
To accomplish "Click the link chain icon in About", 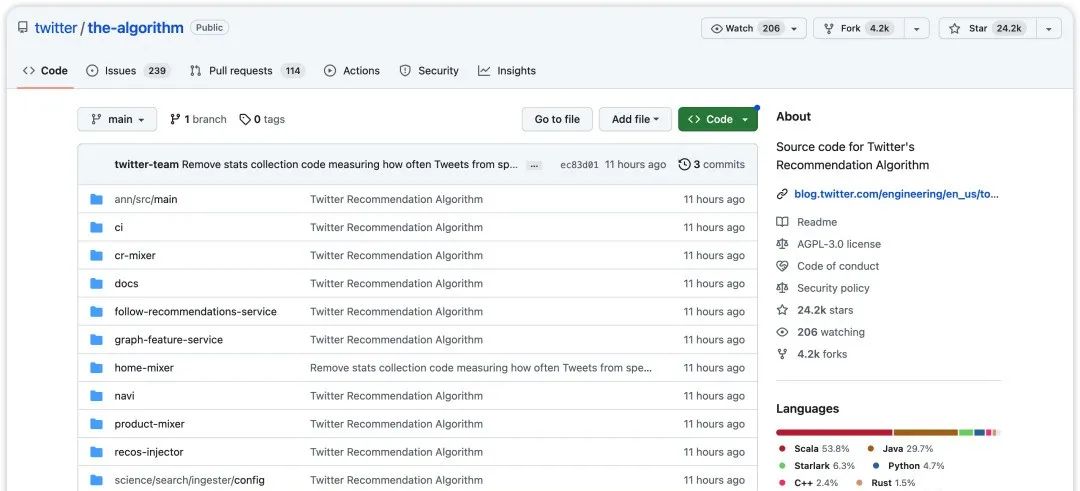I will pyautogui.click(x=782, y=194).
